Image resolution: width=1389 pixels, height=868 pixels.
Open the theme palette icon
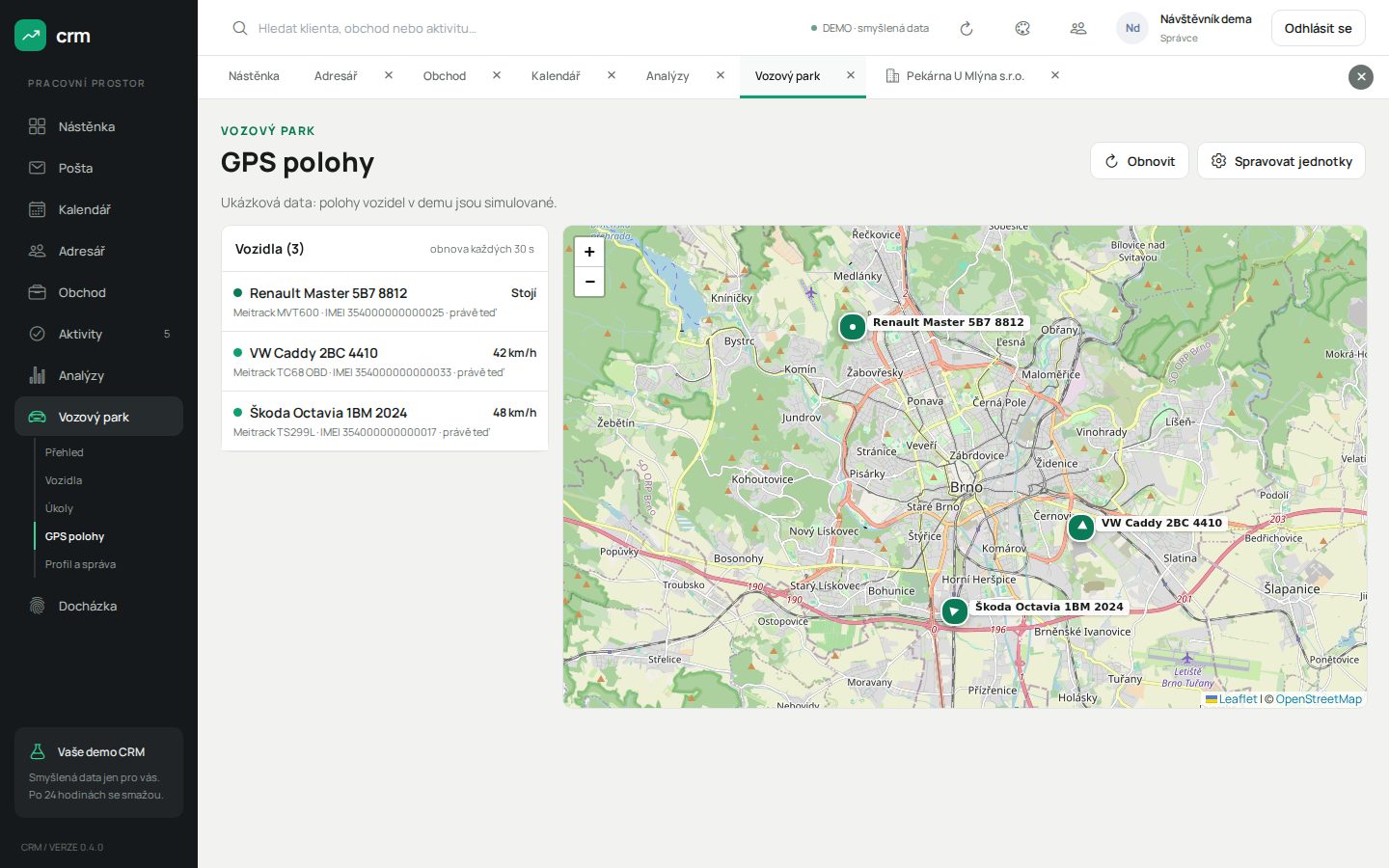[x=1022, y=28]
